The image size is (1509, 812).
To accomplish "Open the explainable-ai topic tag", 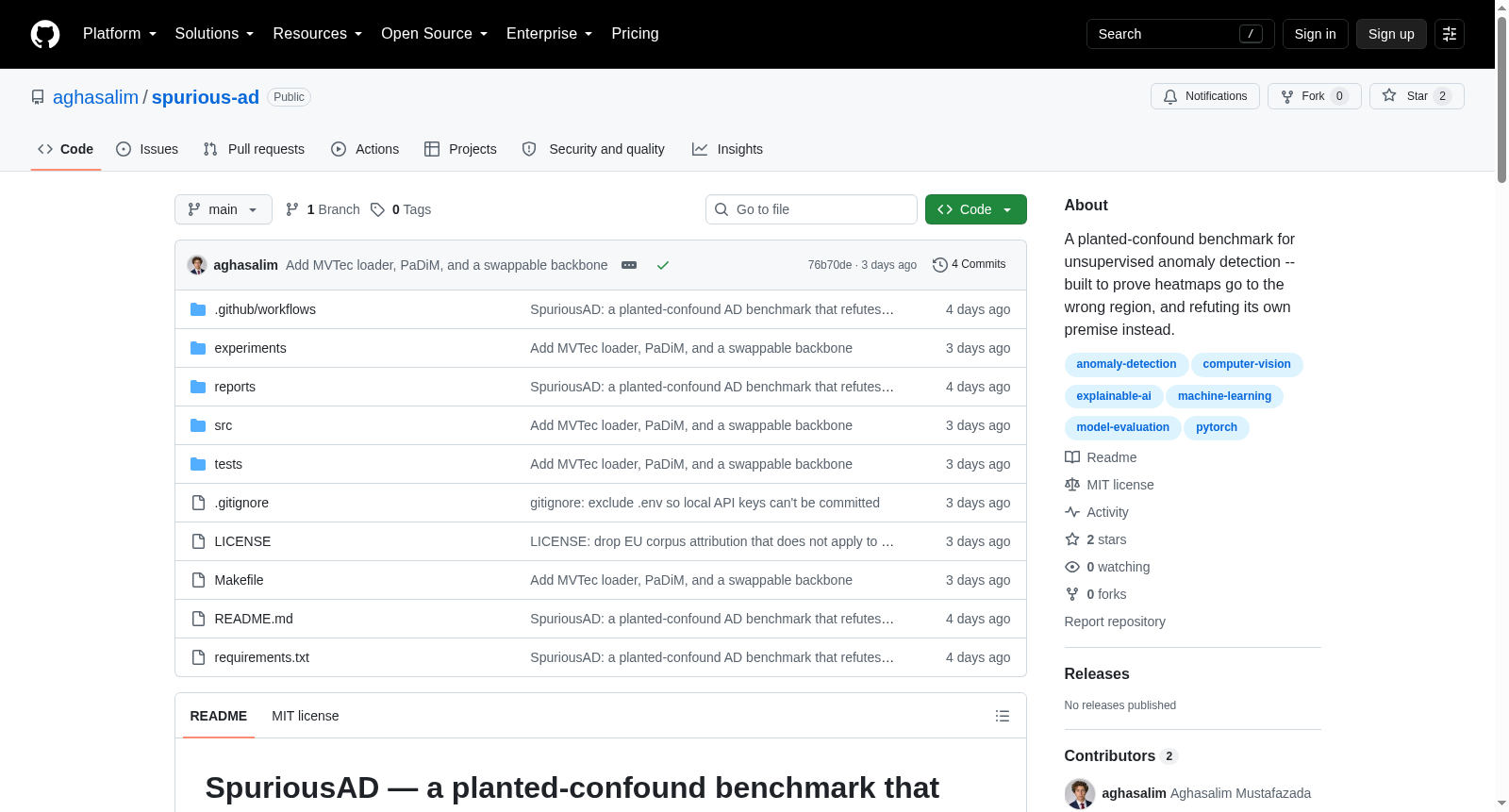I will click(x=1114, y=396).
